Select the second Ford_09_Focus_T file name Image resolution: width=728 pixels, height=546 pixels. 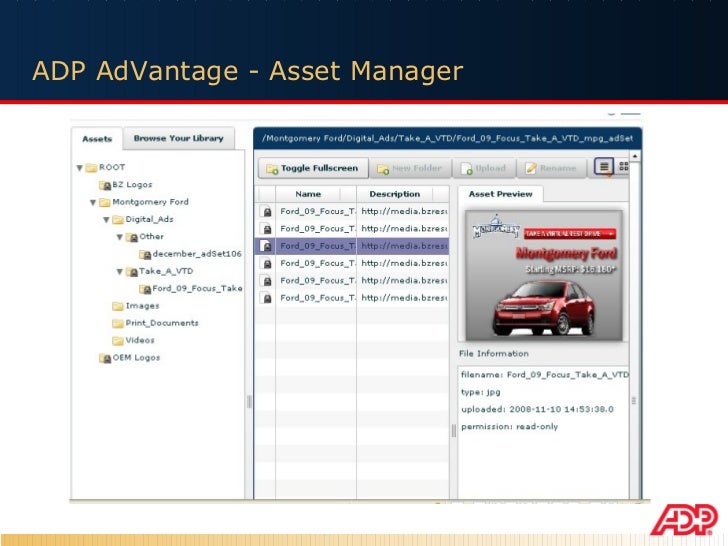[x=318, y=228]
